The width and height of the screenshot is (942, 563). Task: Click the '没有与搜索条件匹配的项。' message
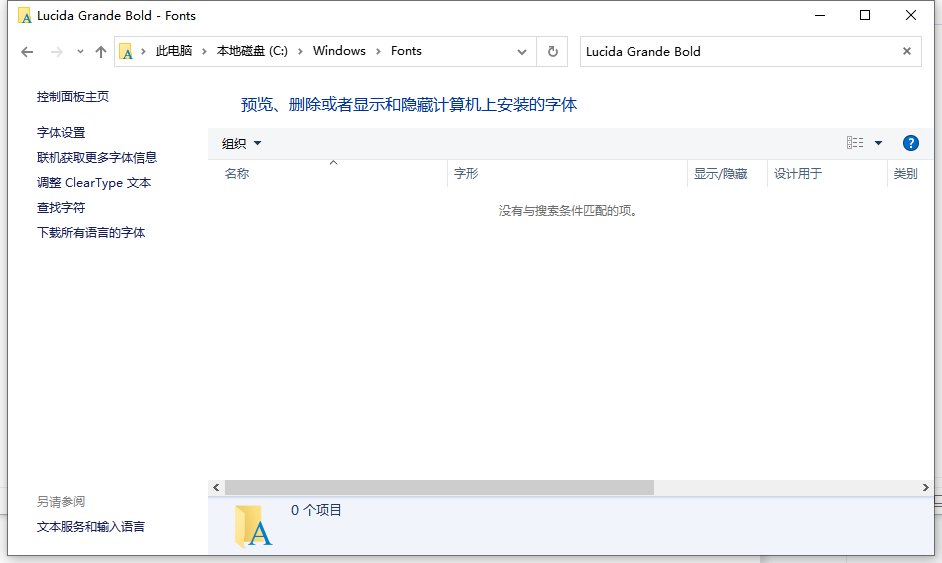coord(568,211)
